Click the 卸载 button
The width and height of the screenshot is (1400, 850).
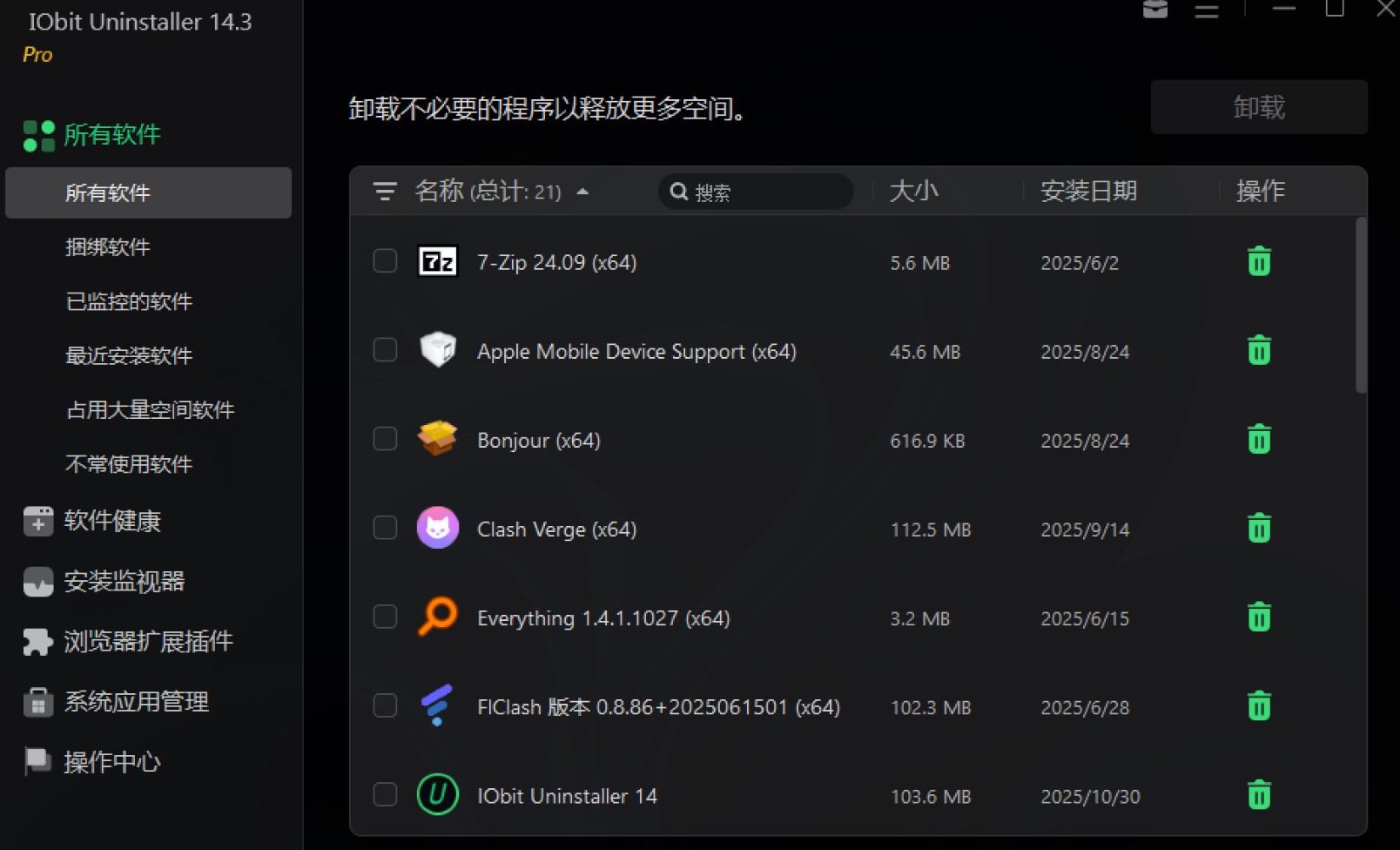1258,106
